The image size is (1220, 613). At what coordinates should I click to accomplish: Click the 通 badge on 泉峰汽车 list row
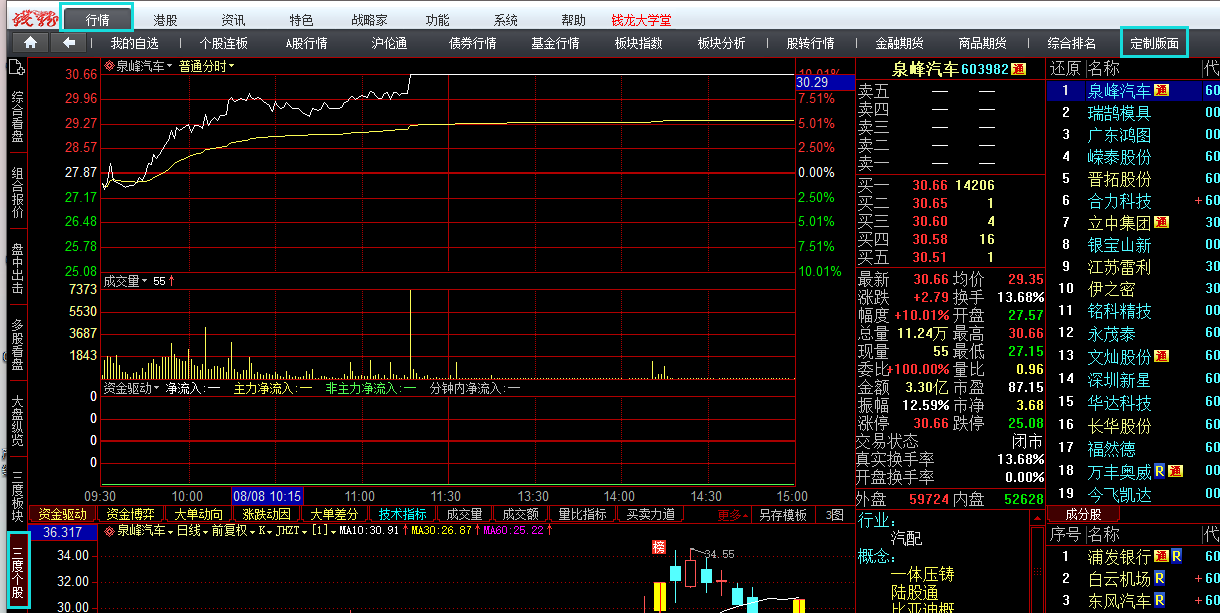1161,91
